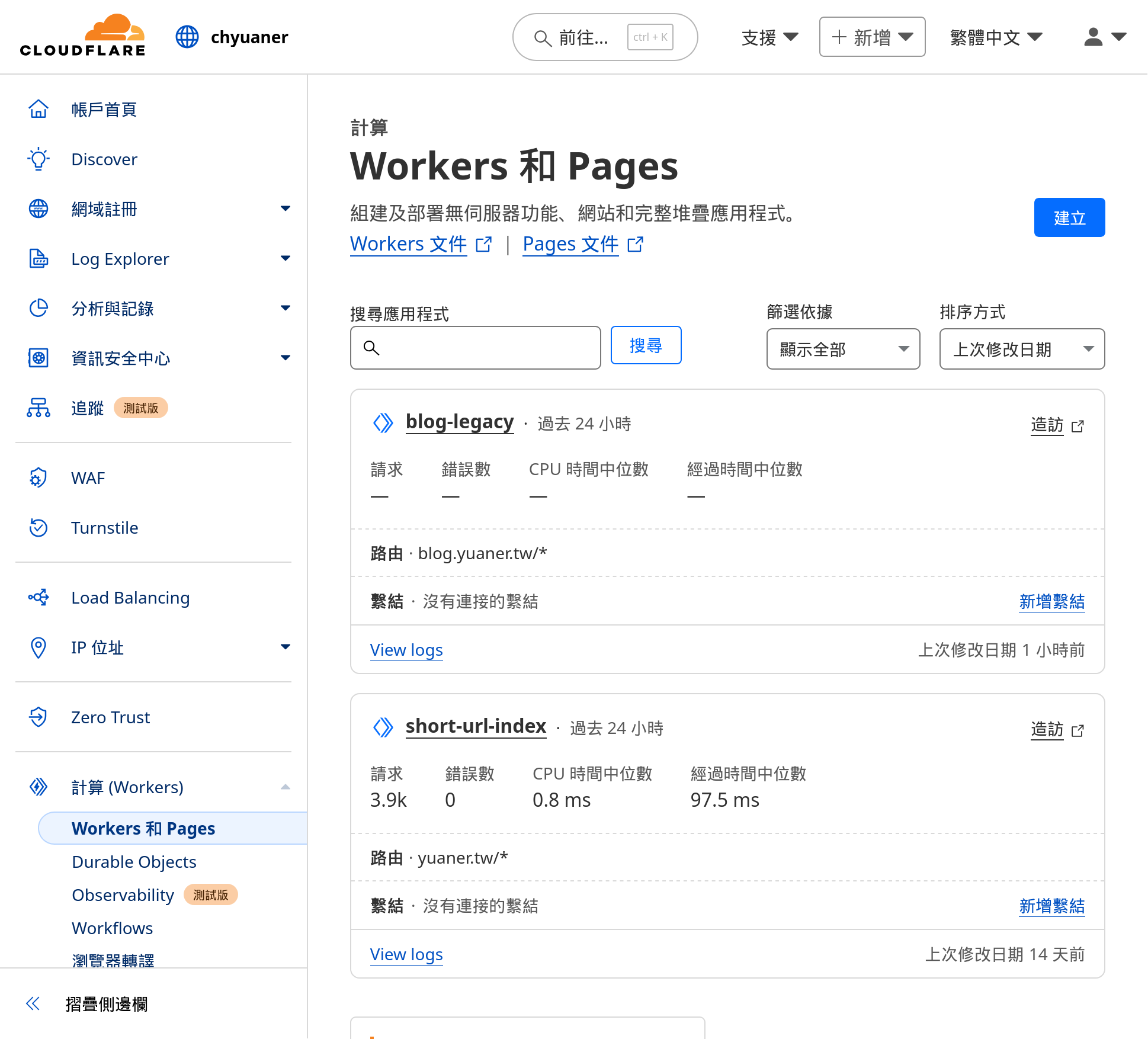
Task: Click the 計算 (Workers) diamond icon
Action: [39, 787]
